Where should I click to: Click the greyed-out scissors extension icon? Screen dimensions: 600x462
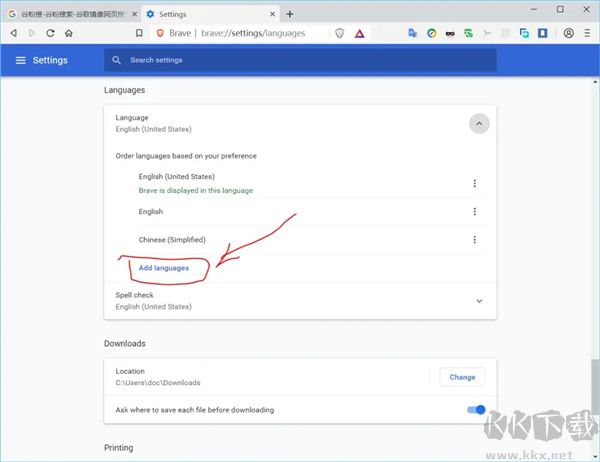tap(487, 33)
